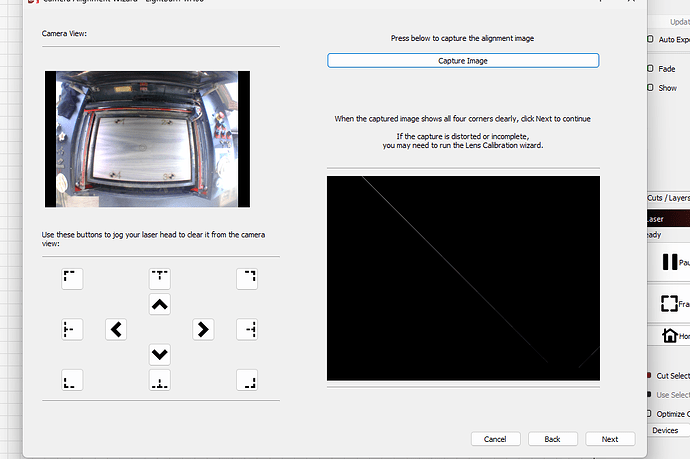Click the black captured image preview
The image size is (690, 459).
pos(463,278)
